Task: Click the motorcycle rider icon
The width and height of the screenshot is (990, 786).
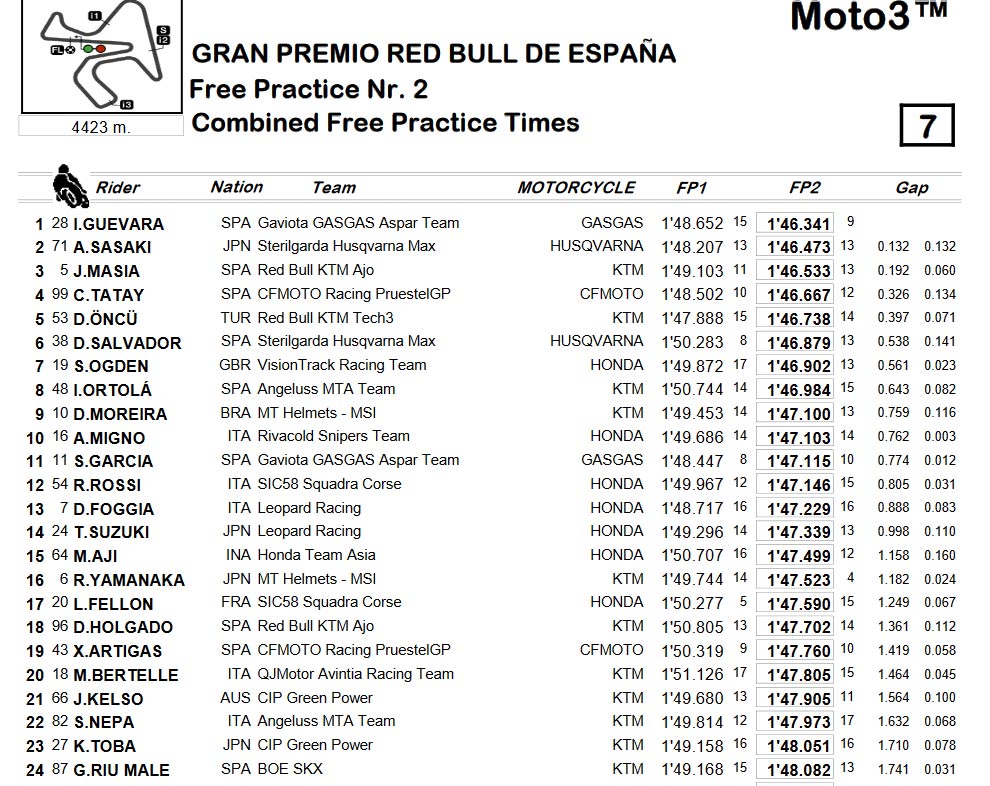Action: point(69,186)
